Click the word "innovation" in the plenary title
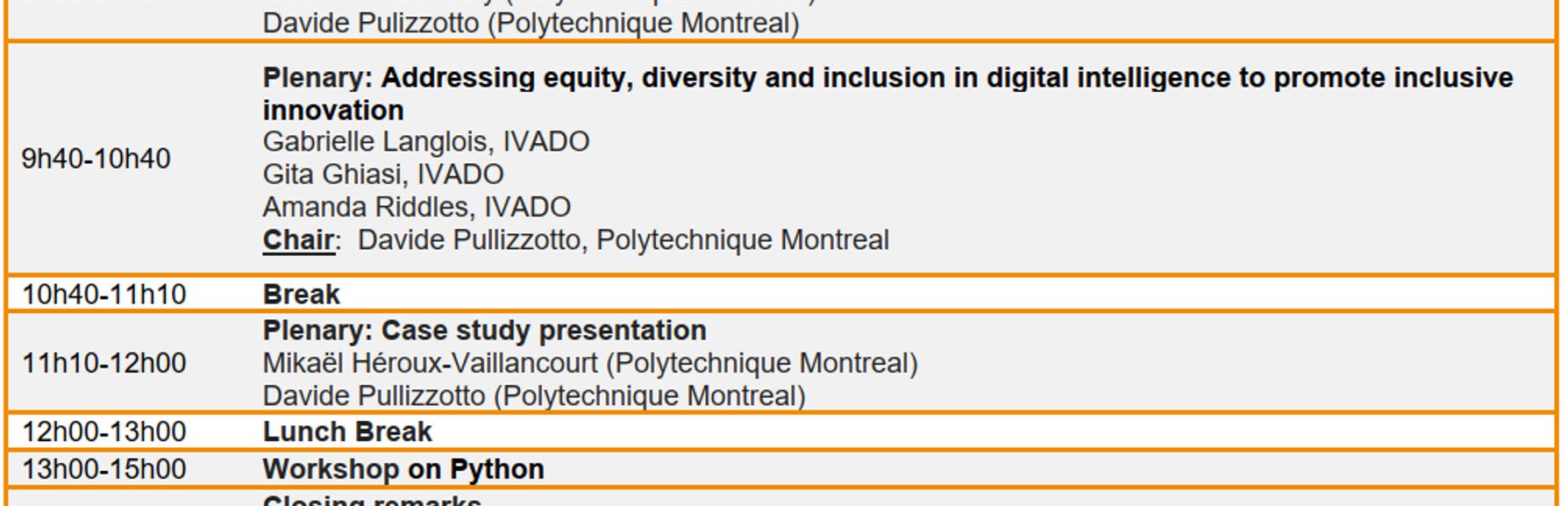 tap(333, 110)
